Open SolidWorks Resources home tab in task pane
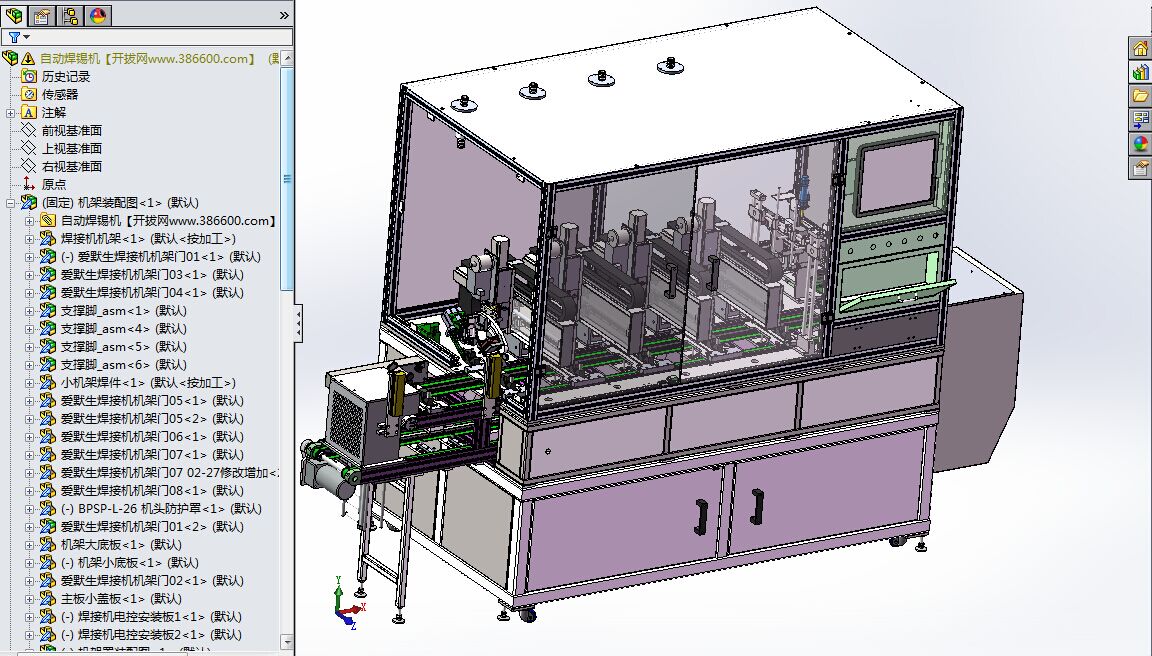The image size is (1152, 656). coord(1140,48)
